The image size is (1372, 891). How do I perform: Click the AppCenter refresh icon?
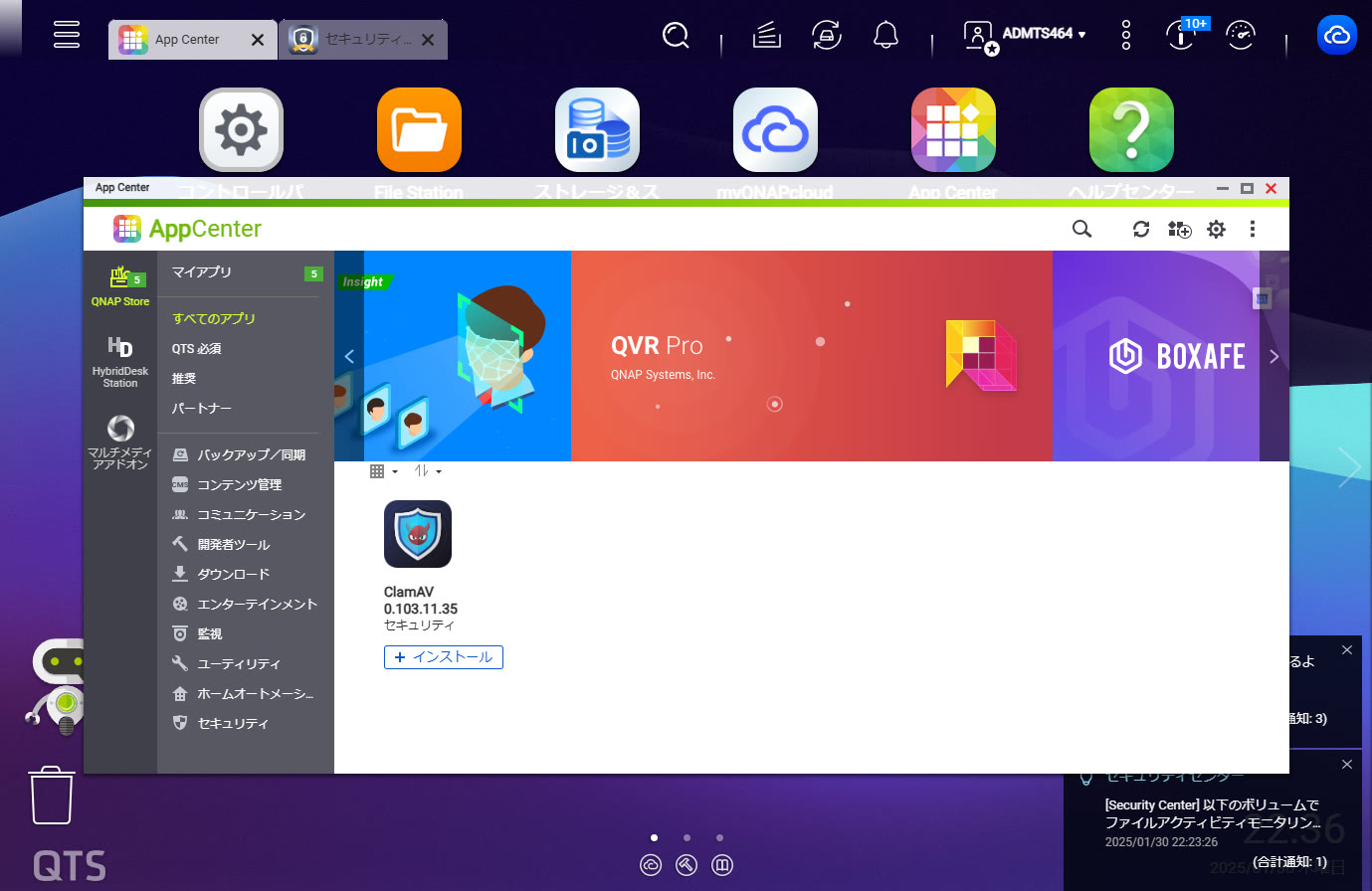pos(1141,230)
